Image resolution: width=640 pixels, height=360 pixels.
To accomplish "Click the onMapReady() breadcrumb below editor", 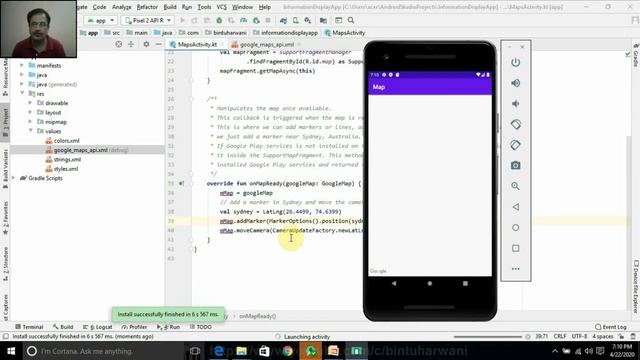I will 258,316.
